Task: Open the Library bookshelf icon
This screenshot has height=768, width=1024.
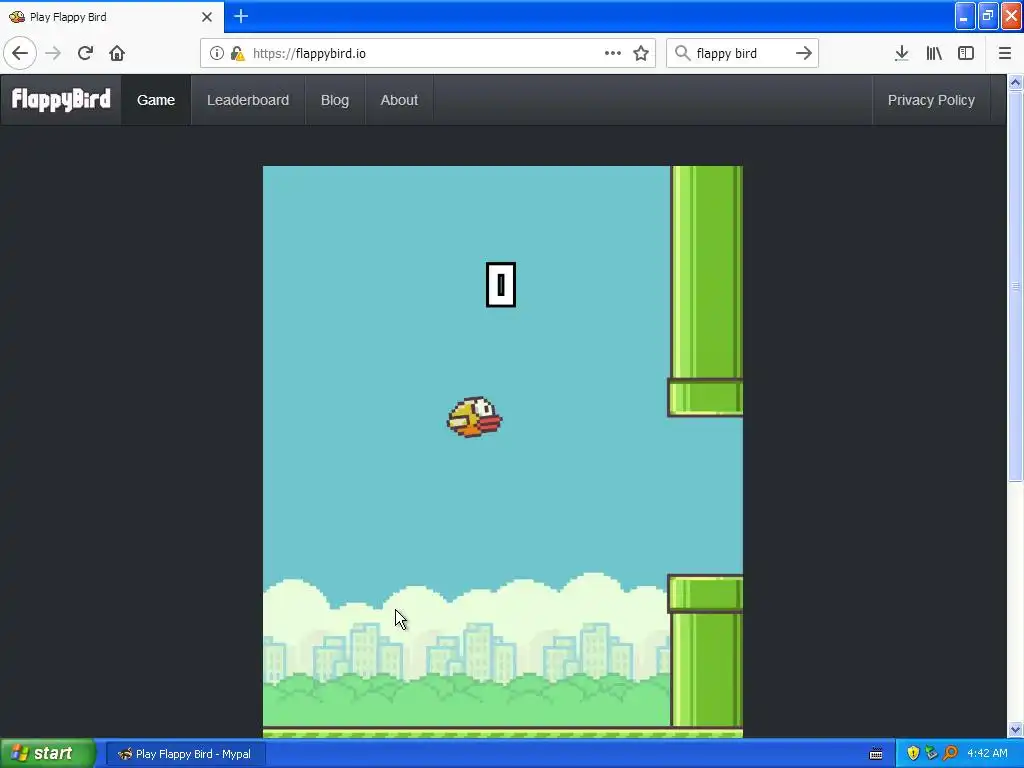Action: tap(934, 53)
